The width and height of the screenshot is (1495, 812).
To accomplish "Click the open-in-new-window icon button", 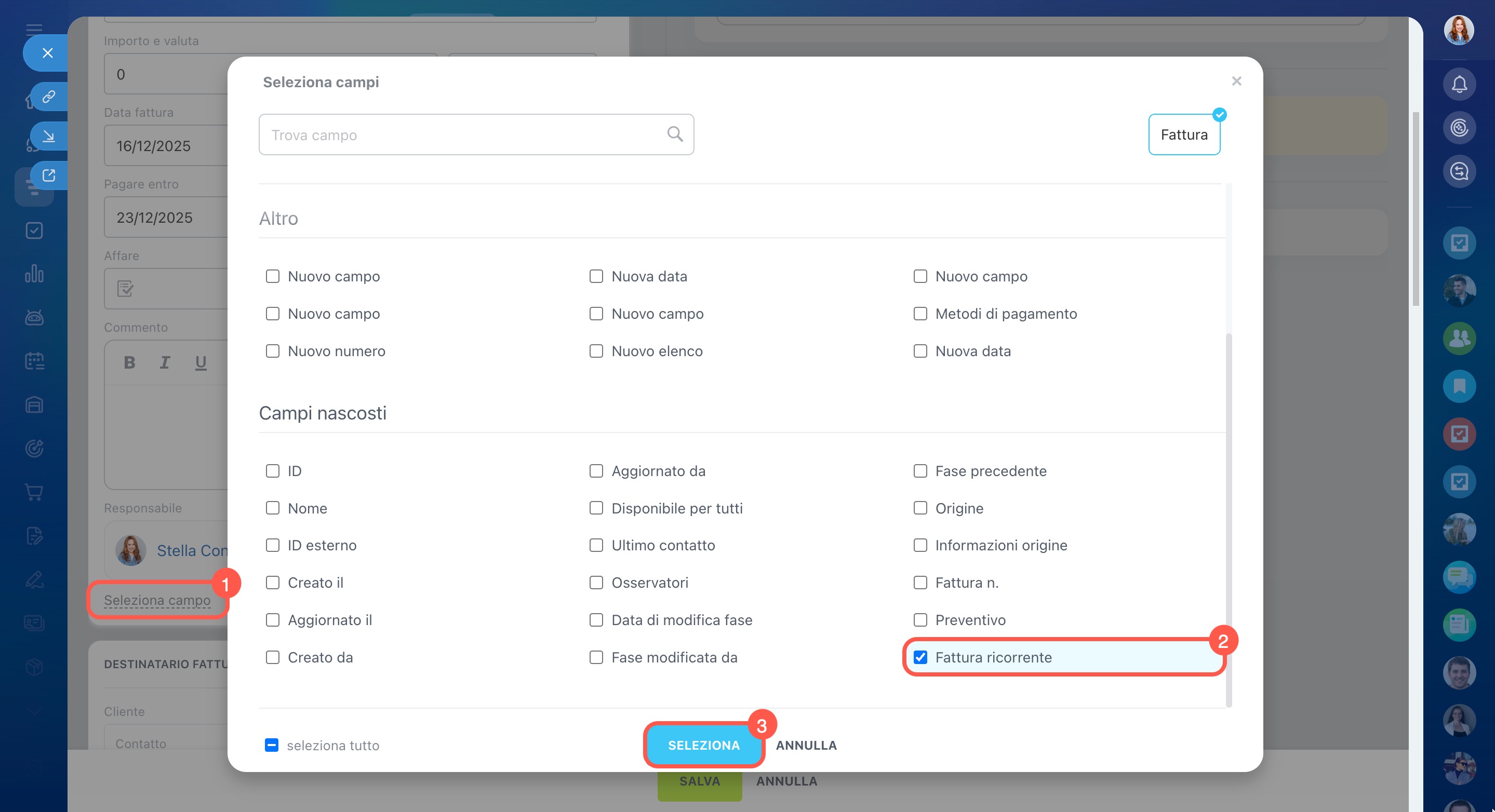I will pos(49,175).
